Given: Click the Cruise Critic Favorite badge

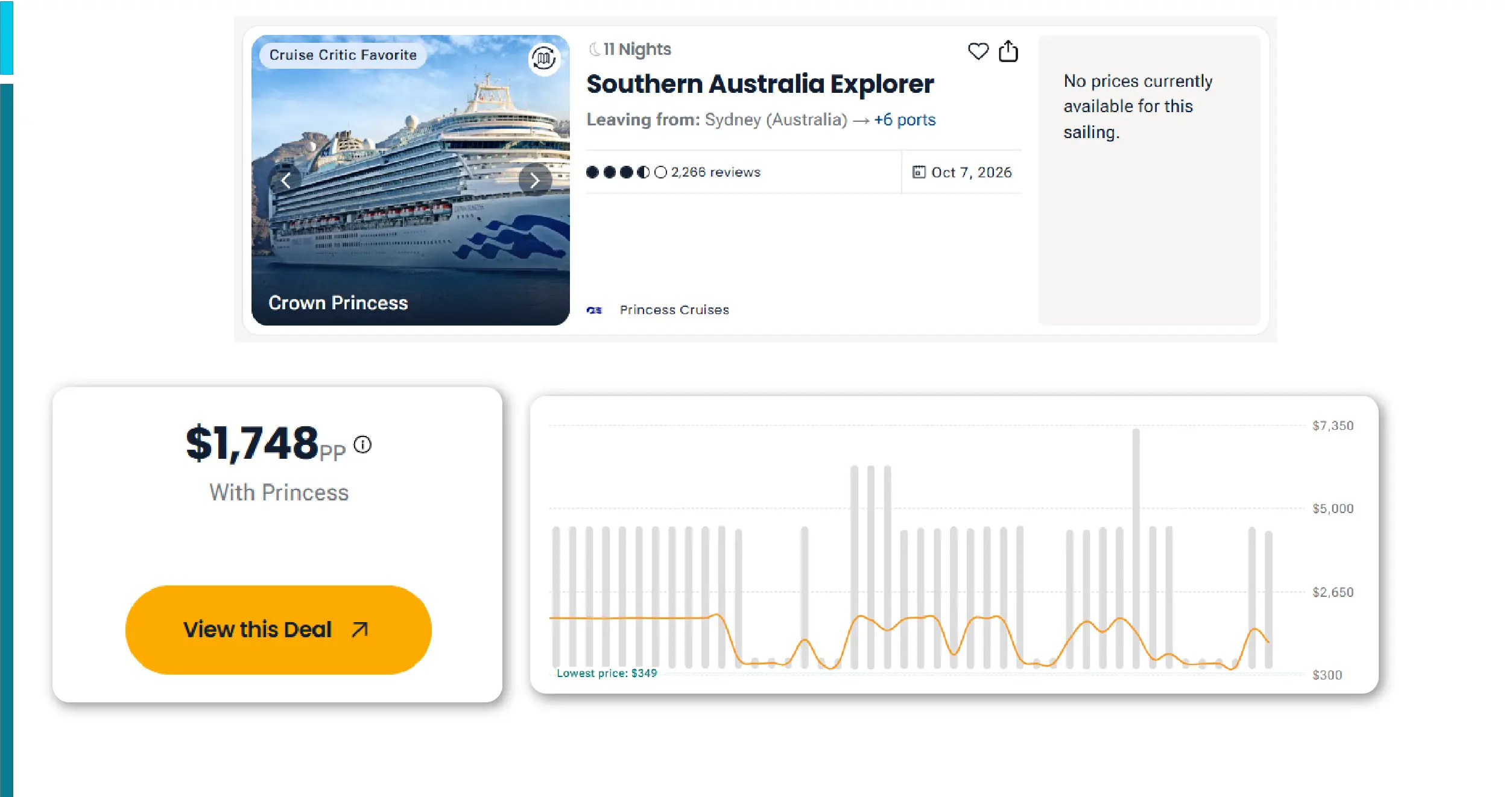Looking at the screenshot, I should [343, 55].
